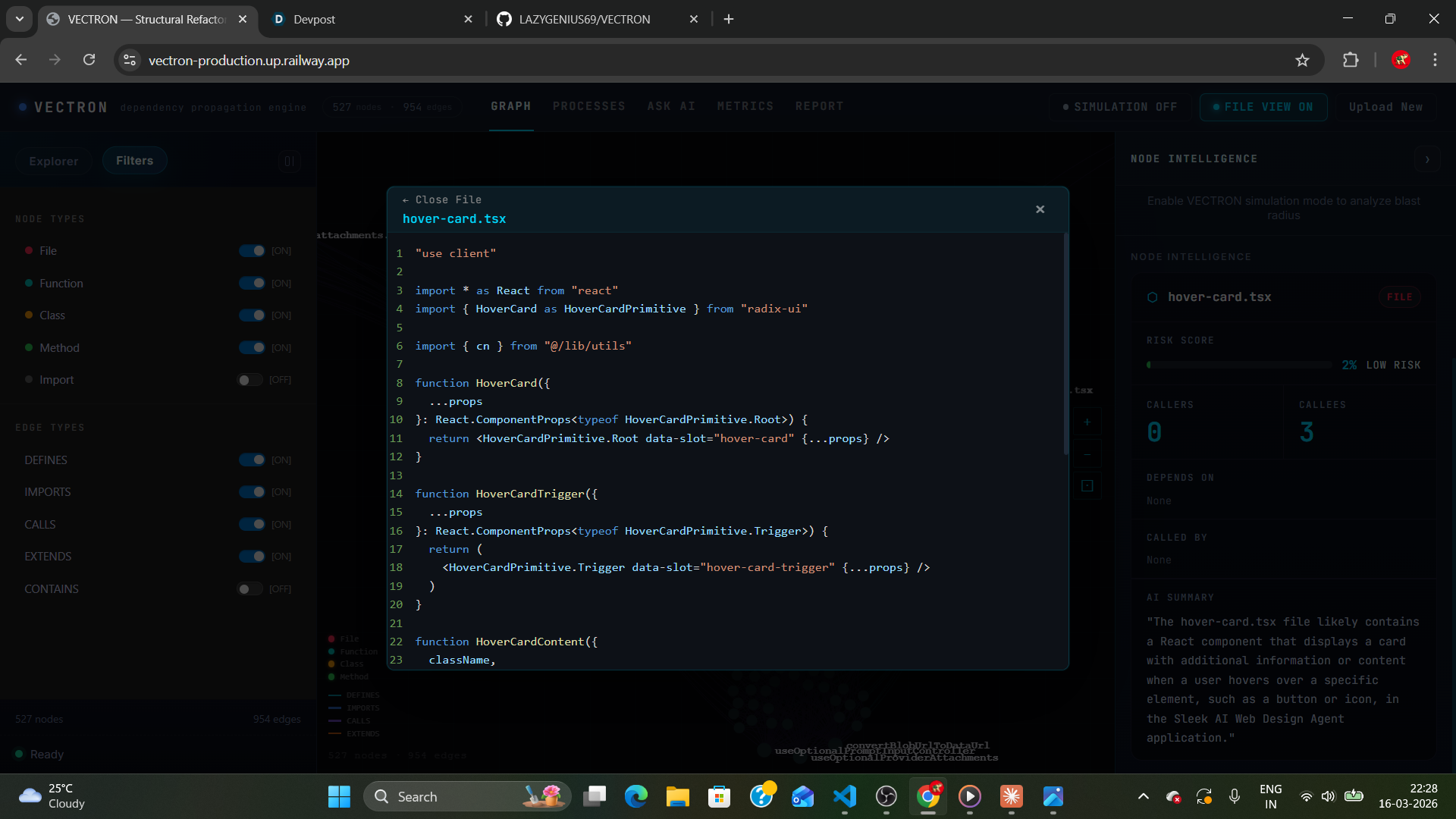Click graph zoom out minus icon

click(1087, 454)
